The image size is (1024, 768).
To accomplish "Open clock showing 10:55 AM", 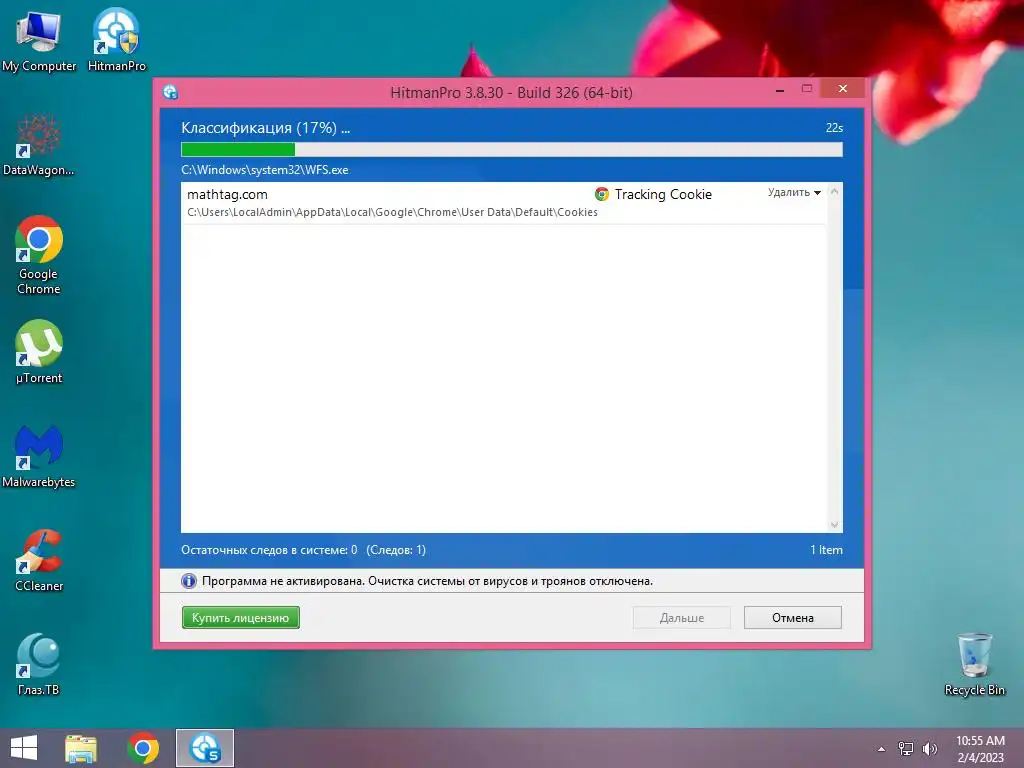I will (x=980, y=748).
